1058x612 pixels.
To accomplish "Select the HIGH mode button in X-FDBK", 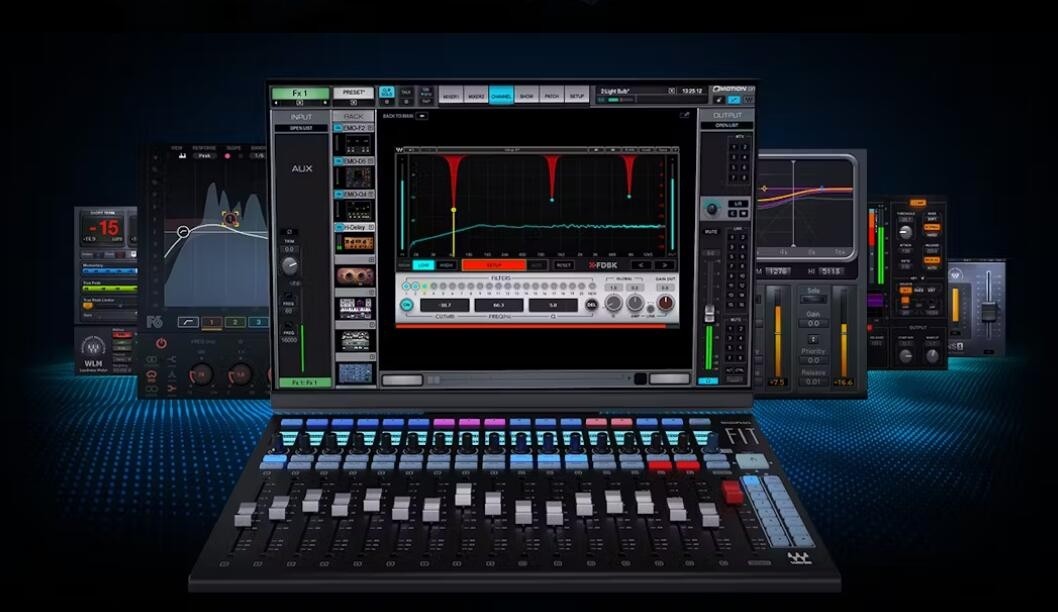I will pos(446,265).
